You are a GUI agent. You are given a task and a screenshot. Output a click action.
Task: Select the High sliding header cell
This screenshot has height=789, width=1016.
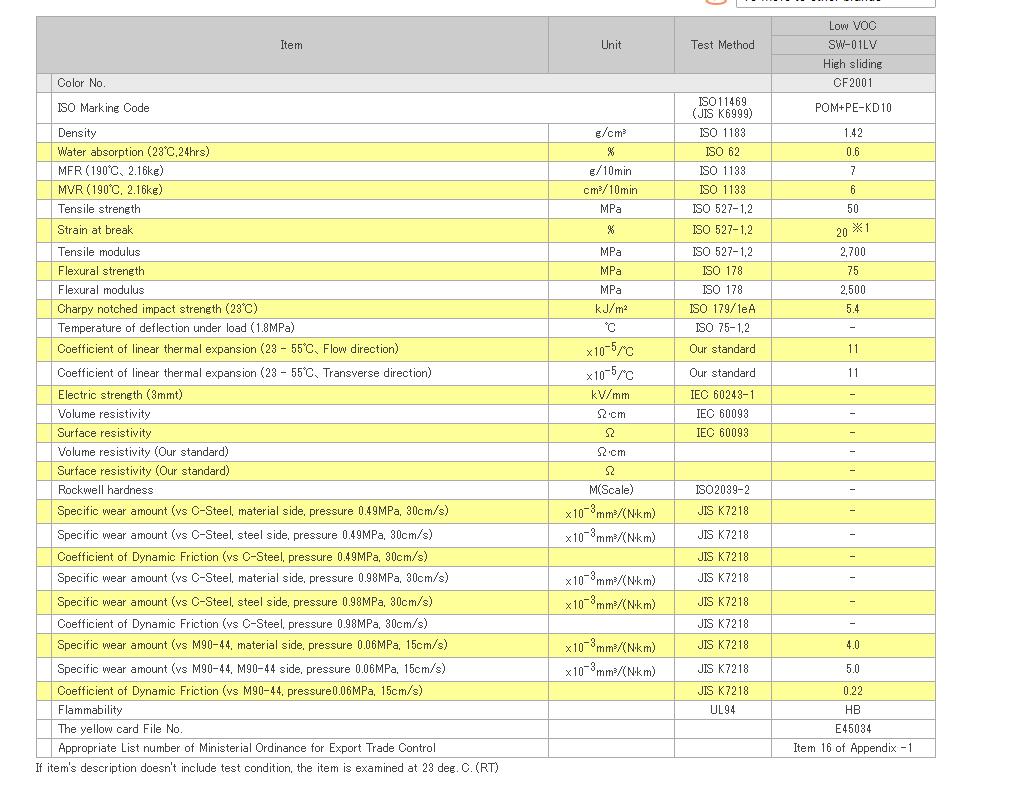coord(853,64)
